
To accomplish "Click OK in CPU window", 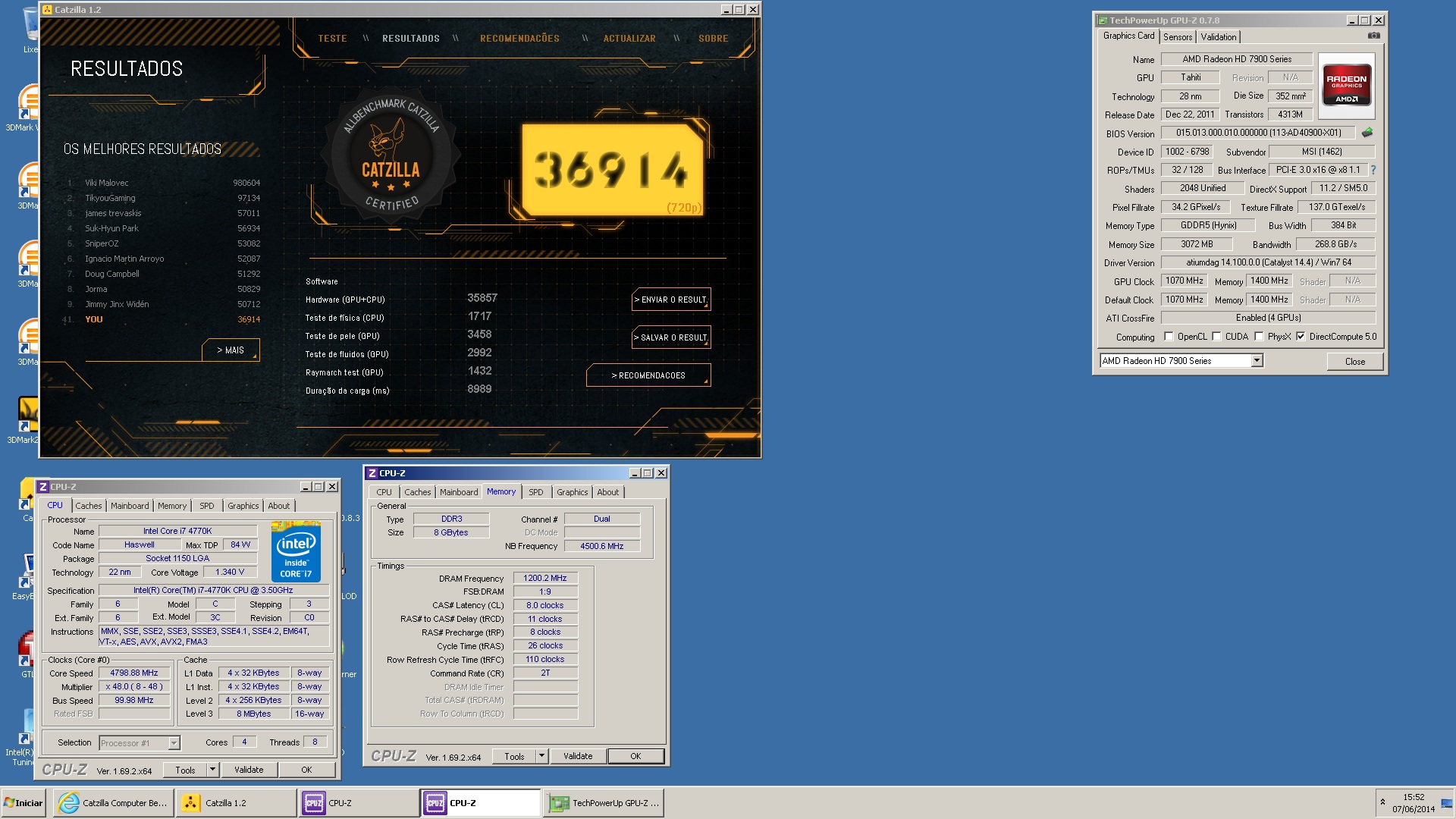I will [306, 770].
